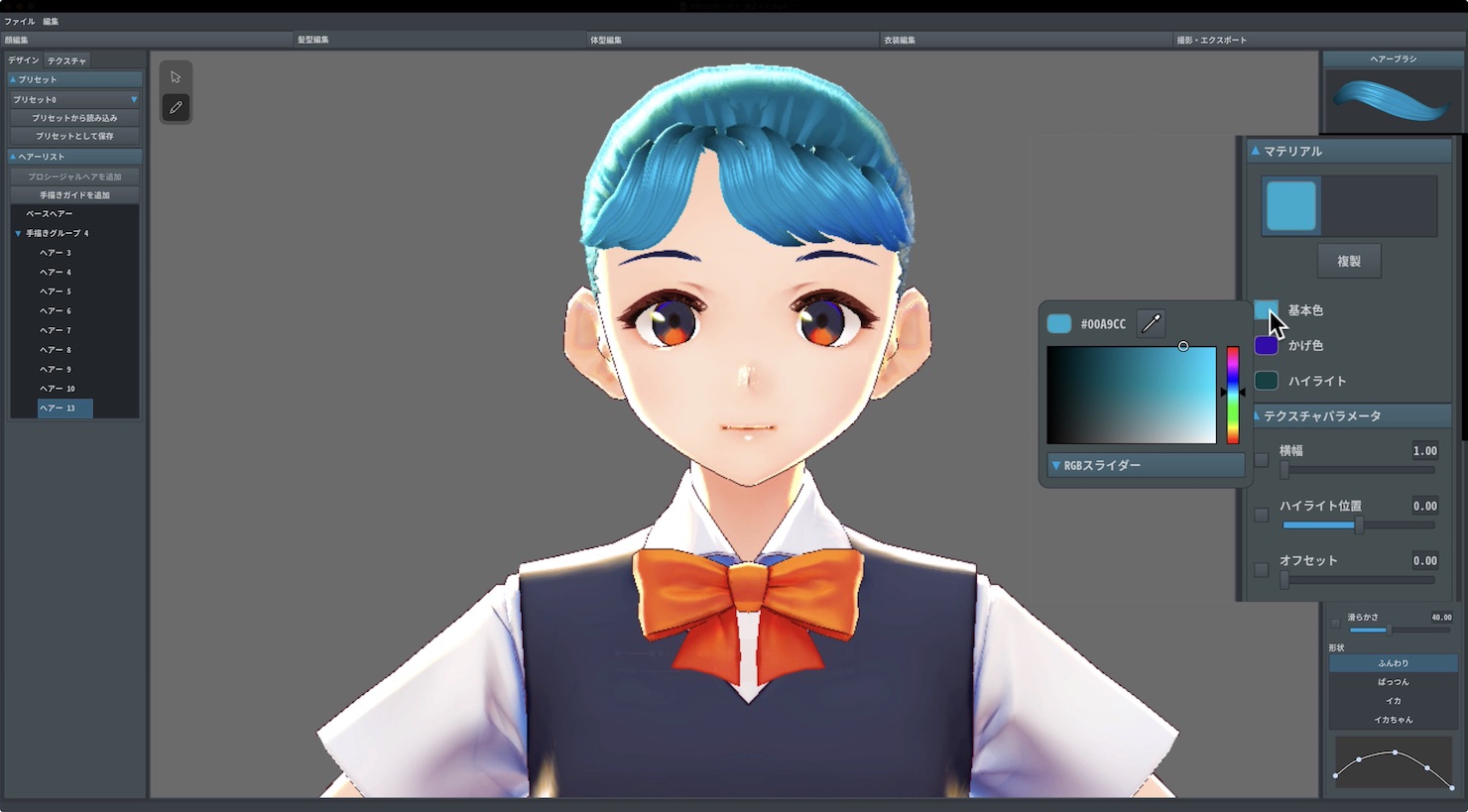1468x812 pixels.
Task: Click the かげ色 shade color swatch
Action: pos(1266,345)
